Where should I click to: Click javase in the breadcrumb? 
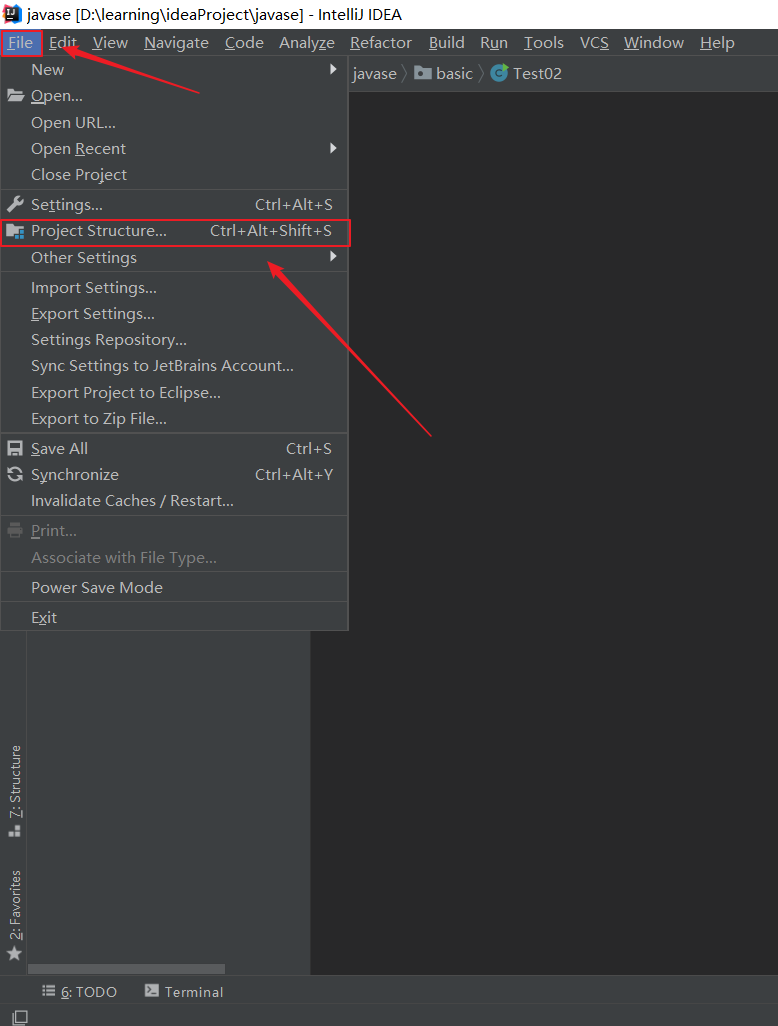tap(374, 73)
